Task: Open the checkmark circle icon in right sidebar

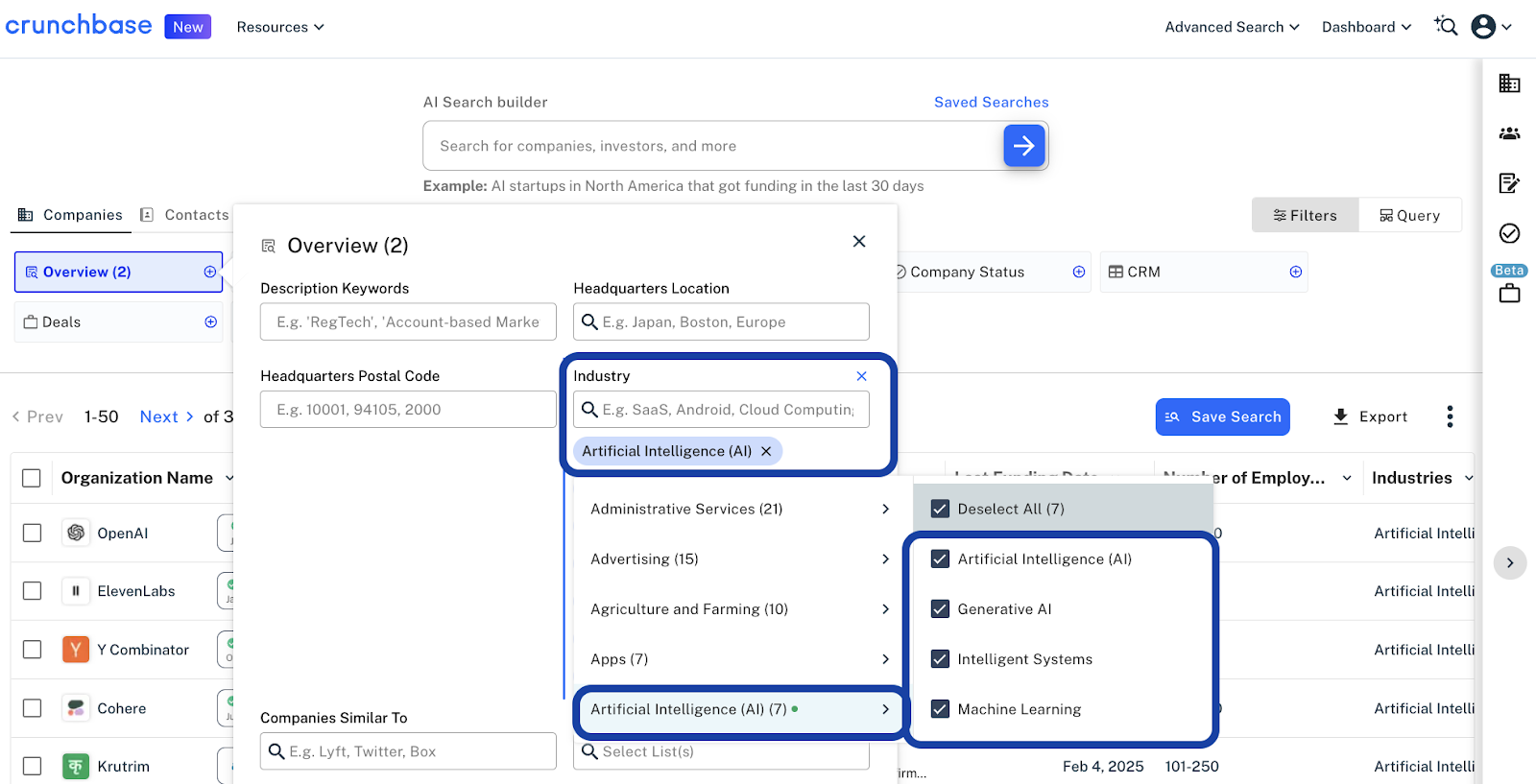Action: coord(1509,233)
